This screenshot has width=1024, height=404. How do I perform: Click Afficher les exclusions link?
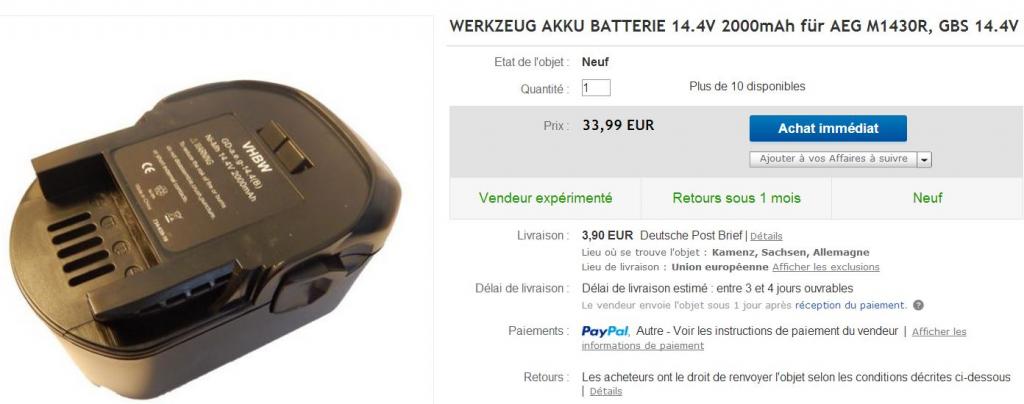tap(825, 267)
